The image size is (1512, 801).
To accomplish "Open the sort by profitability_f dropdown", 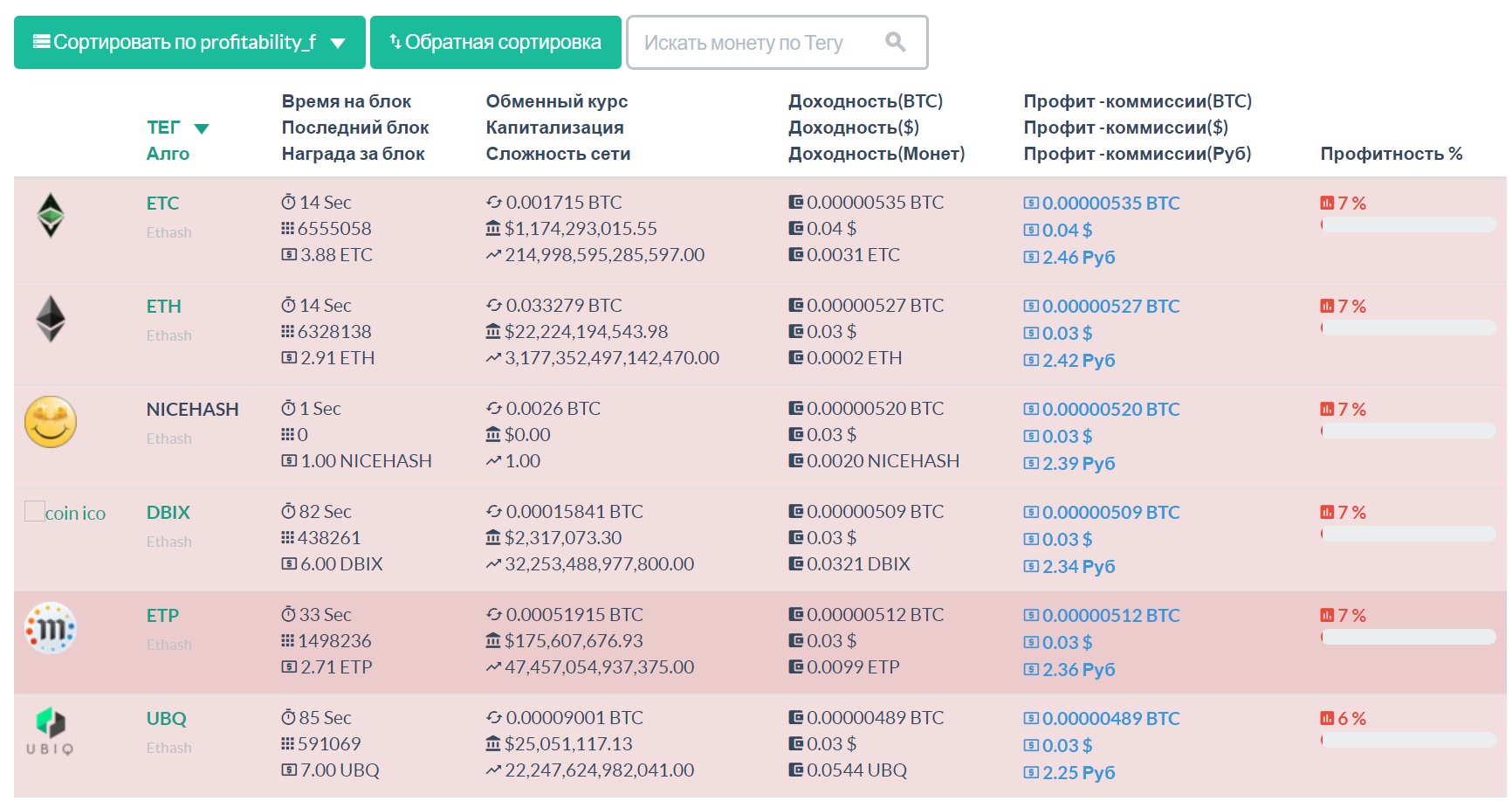I will pyautogui.click(x=189, y=42).
